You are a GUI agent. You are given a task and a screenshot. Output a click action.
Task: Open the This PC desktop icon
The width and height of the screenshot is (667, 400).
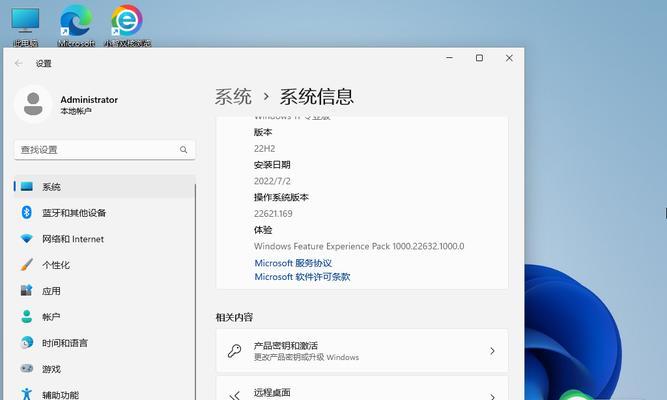click(x=26, y=25)
